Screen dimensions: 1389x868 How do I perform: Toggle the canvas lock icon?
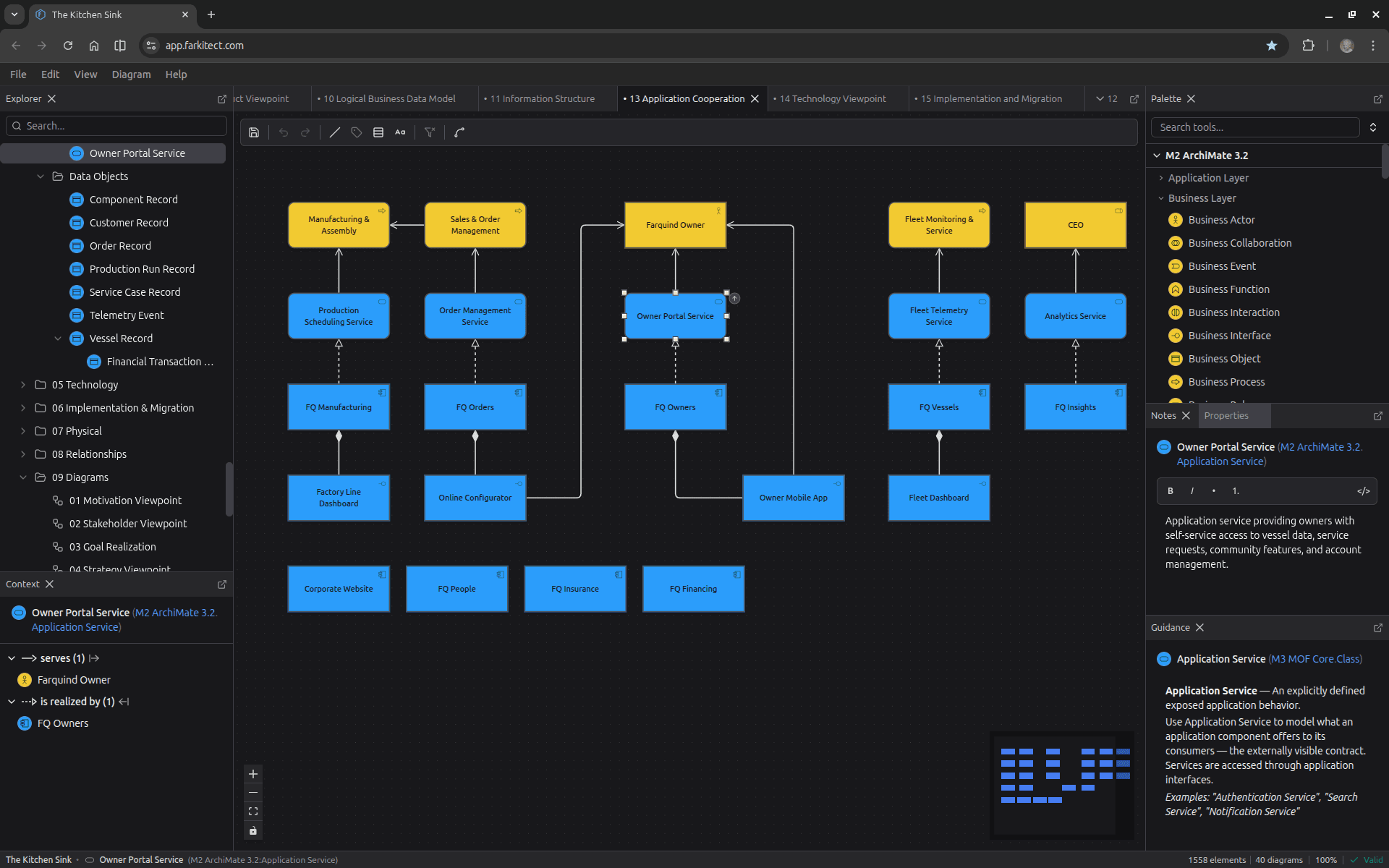253,830
